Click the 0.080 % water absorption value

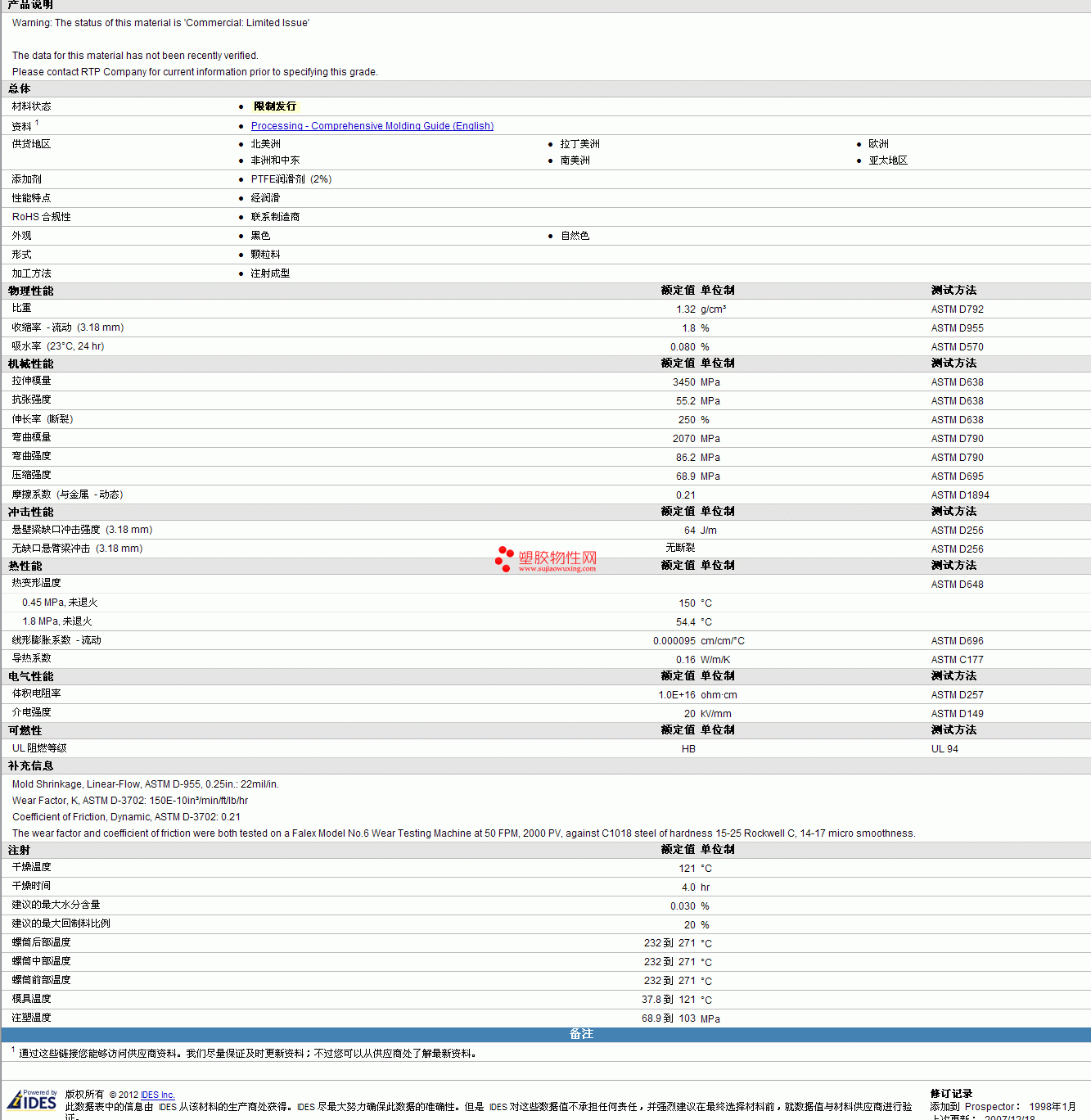690,347
